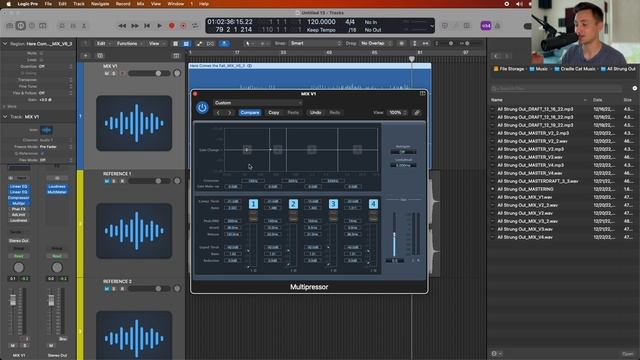Viewport: 640px width, 360px height.
Task: Select the previous preset arrow in Multipressor
Action: click(218, 113)
